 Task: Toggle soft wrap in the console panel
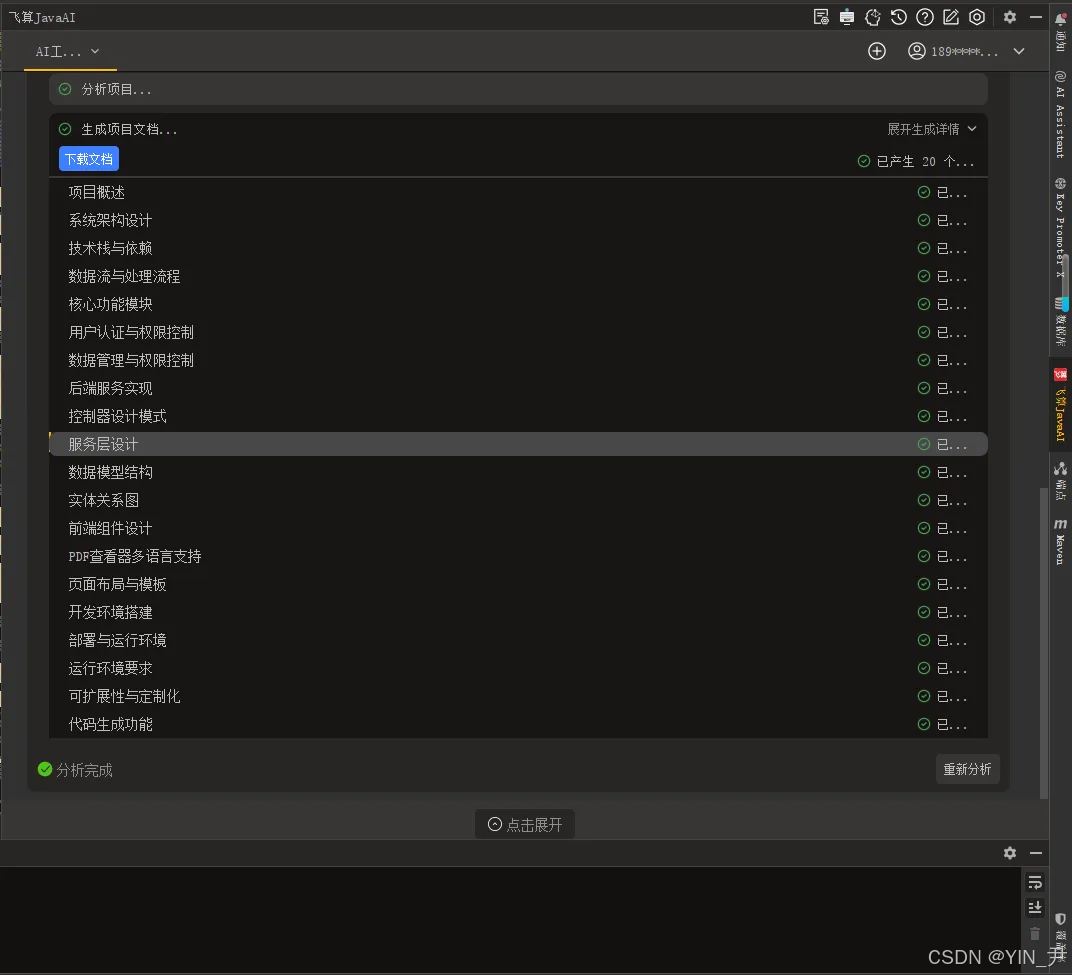pyautogui.click(x=1035, y=882)
